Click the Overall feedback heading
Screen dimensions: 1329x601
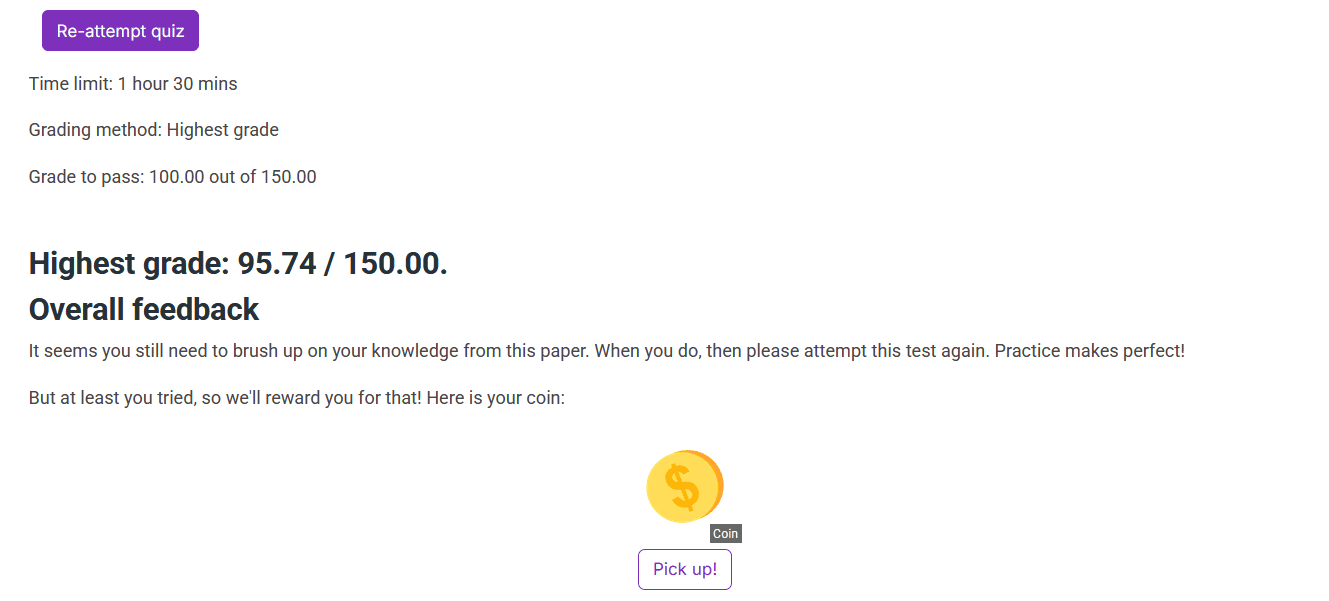coord(144,310)
